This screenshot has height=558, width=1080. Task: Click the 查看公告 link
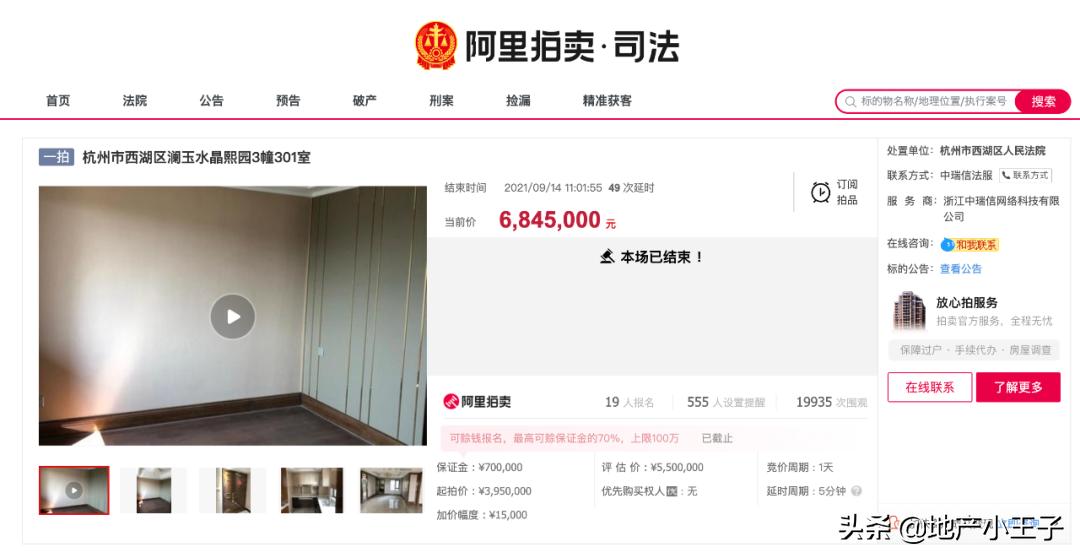point(961,269)
